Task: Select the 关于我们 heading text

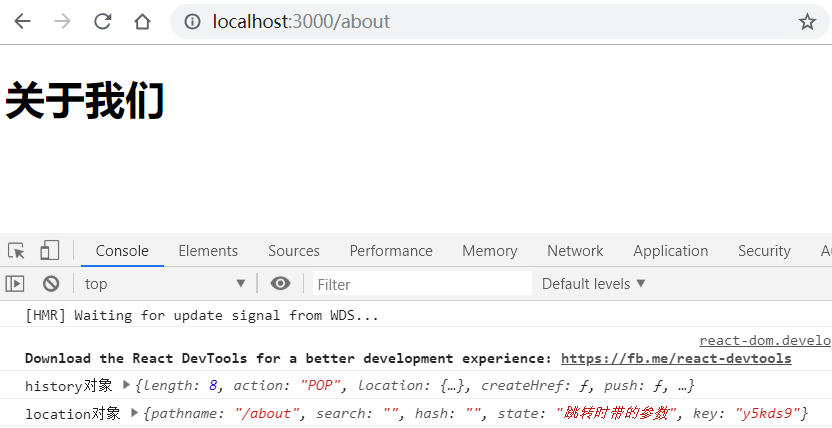Action: [x=85, y=100]
